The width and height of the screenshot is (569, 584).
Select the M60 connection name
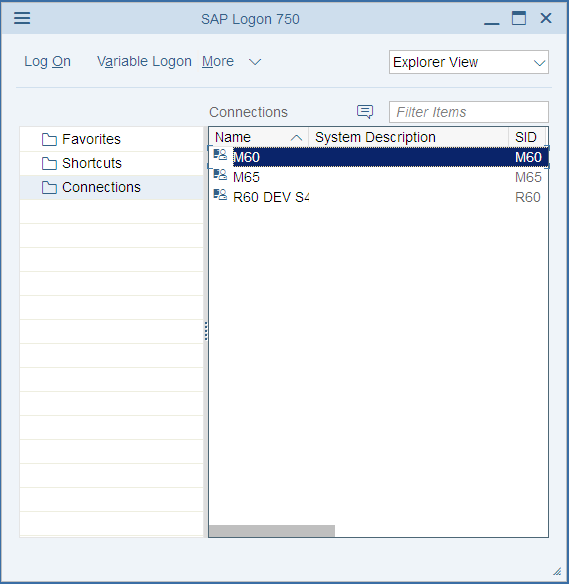tap(246, 157)
